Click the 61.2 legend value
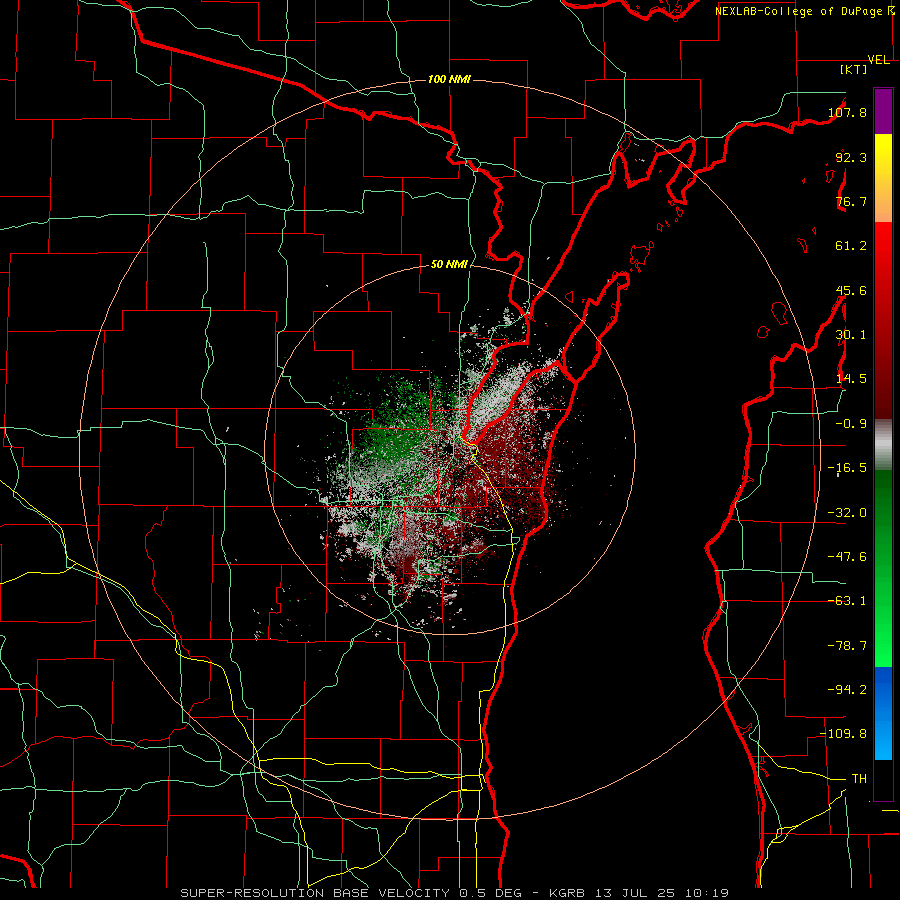Screen dimensions: 900x900 851,246
